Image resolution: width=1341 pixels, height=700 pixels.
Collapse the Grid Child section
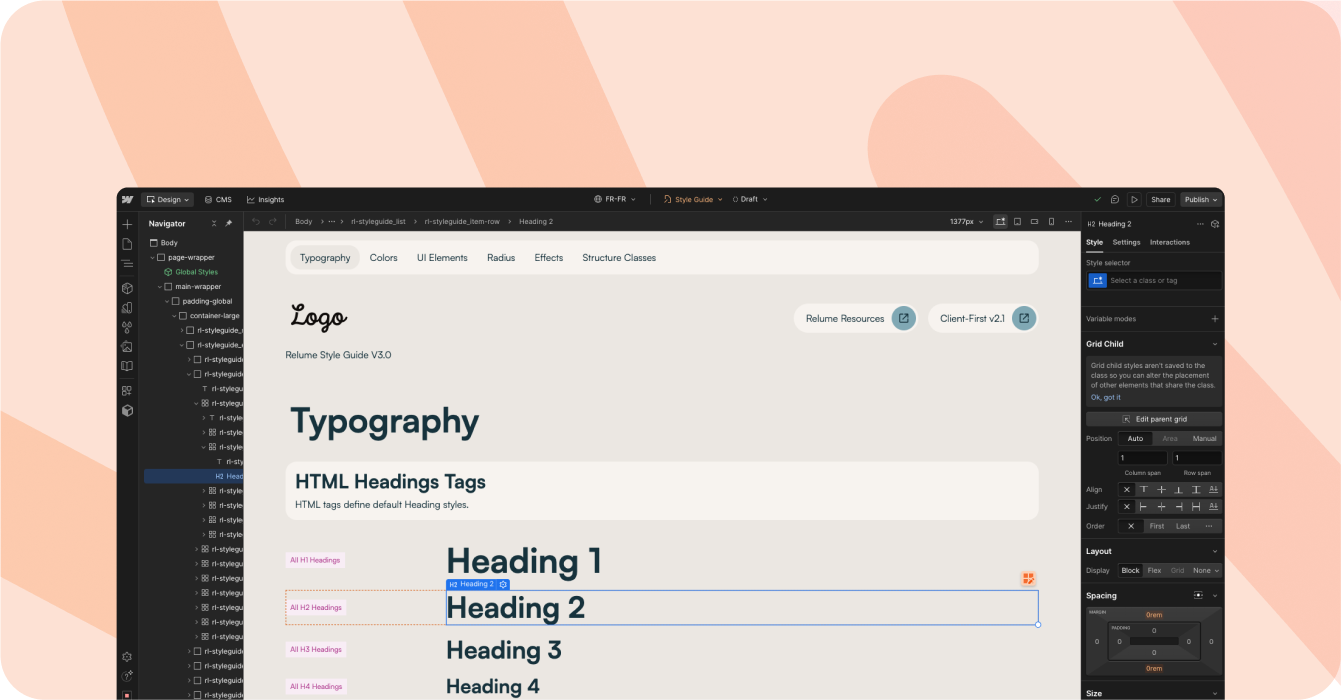tap(1215, 344)
